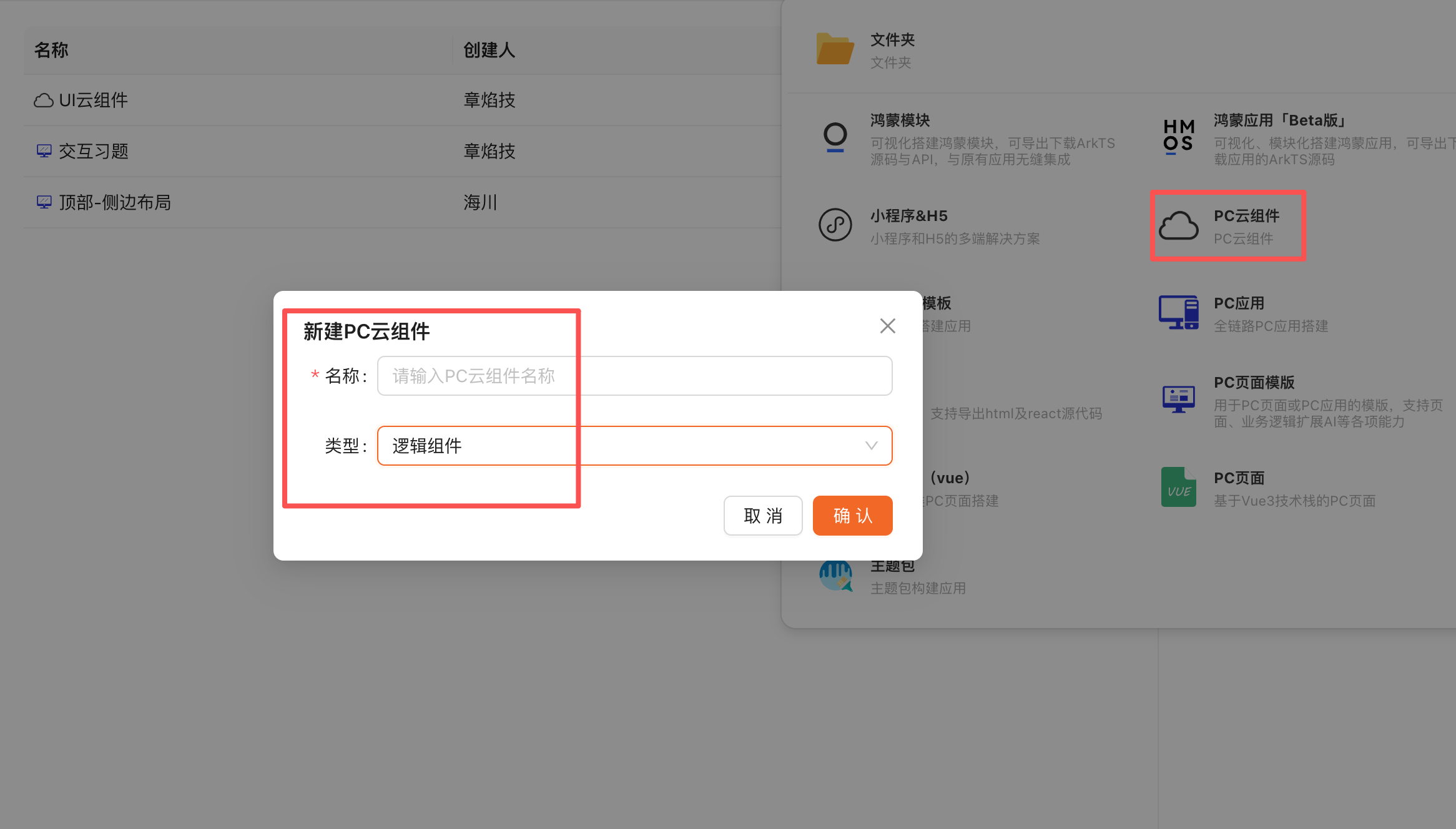This screenshot has width=1456, height=829.
Task: Click the monitor icon beside 顶部-侧边布局
Action: pyautogui.click(x=43, y=201)
